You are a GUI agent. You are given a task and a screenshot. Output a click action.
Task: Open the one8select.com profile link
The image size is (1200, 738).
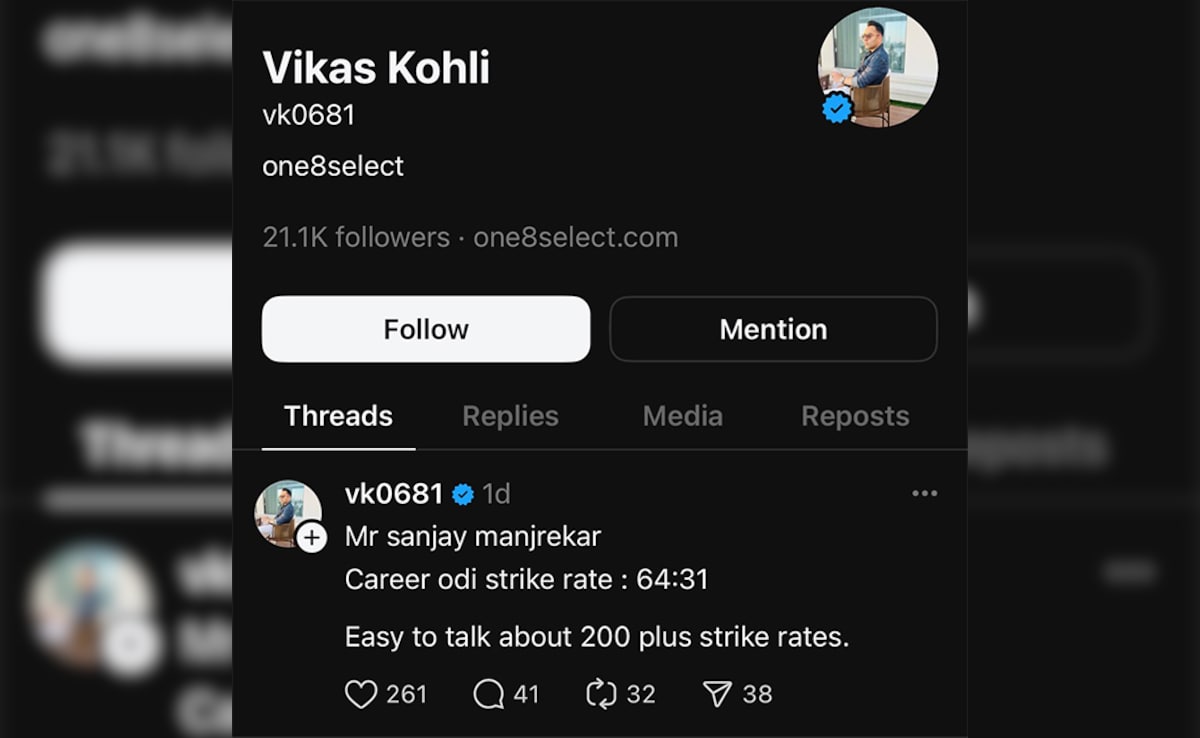click(x=575, y=238)
